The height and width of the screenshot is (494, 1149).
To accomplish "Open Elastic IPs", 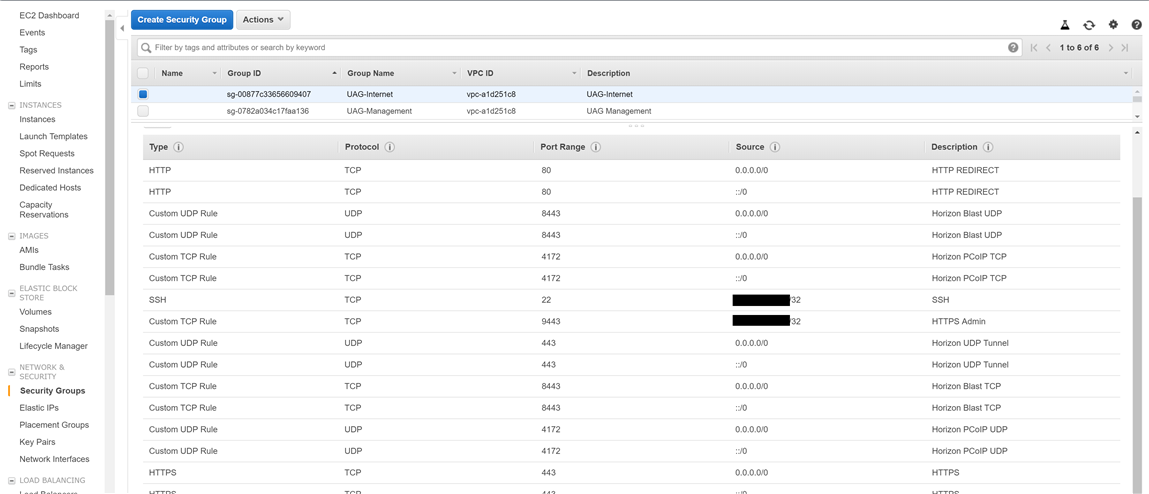I will point(39,408).
